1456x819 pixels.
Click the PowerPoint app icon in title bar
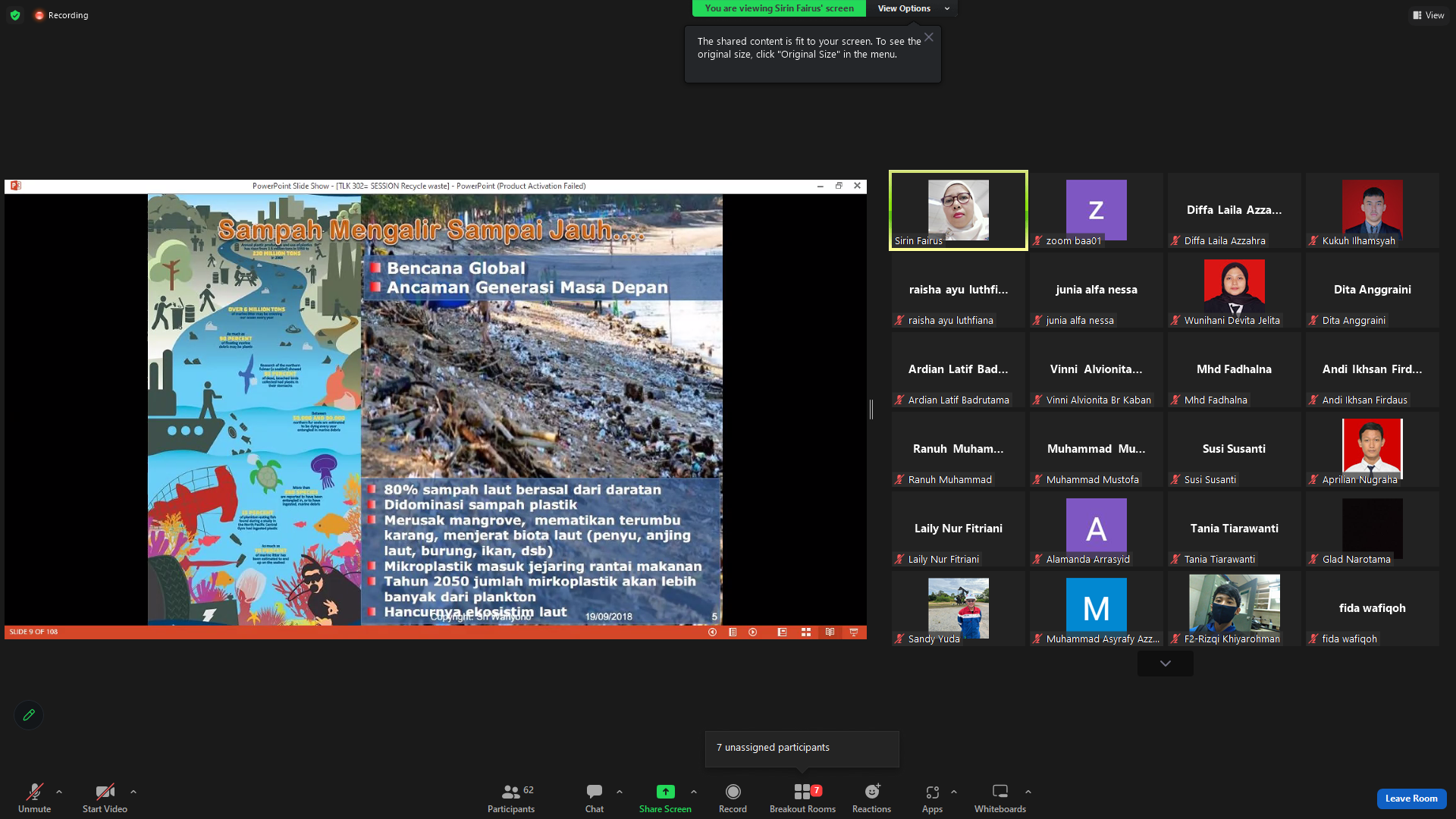[15, 186]
